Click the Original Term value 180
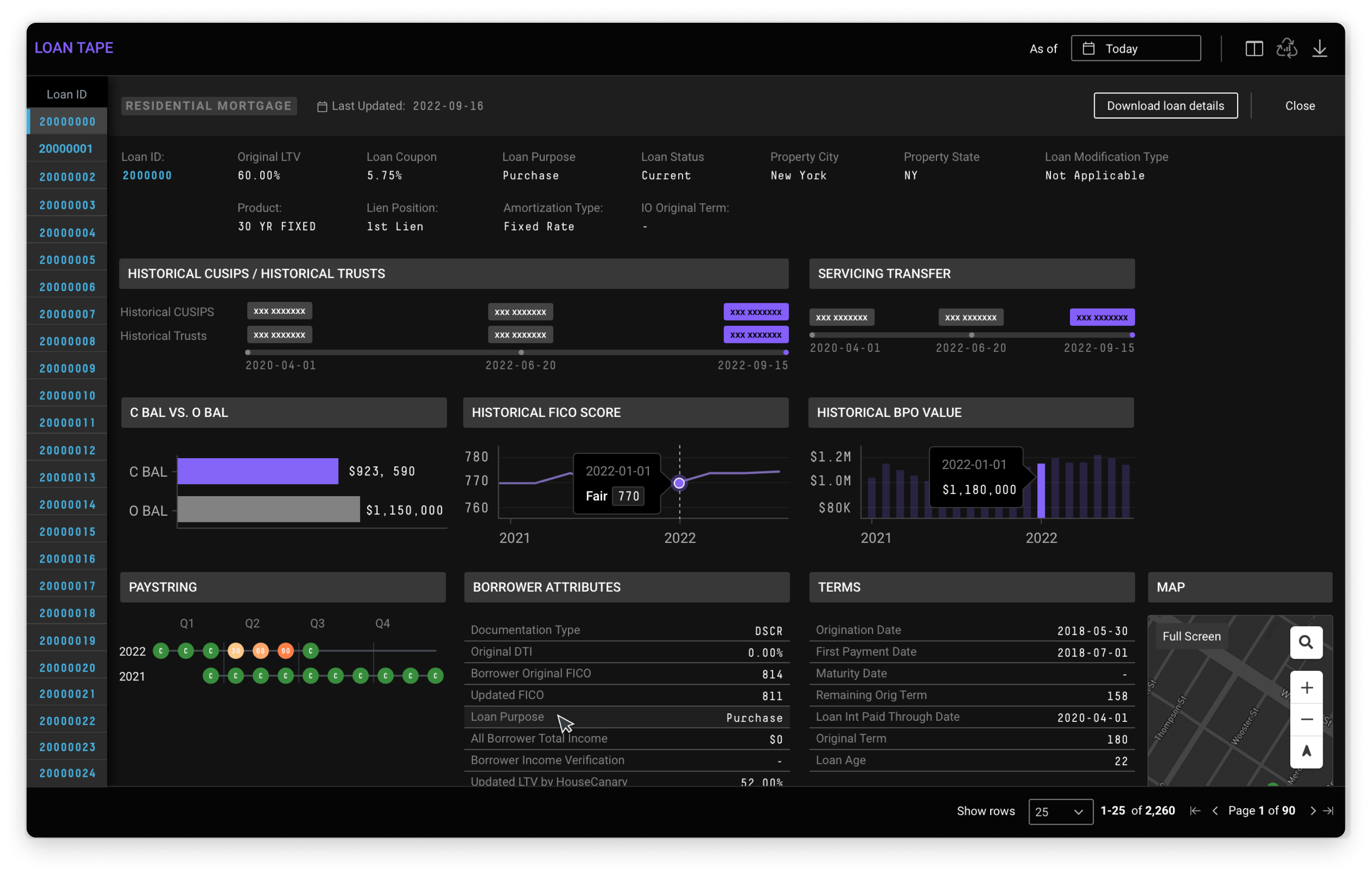The image size is (1372, 876). [x=1117, y=739]
